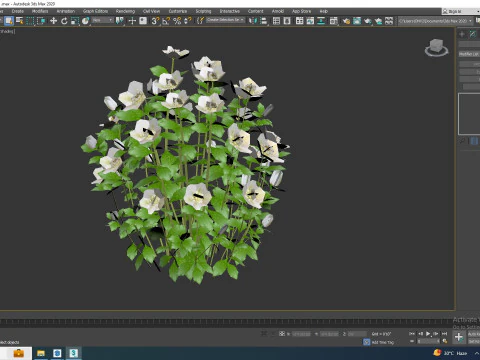The image size is (480, 360).
Task: Select the Select Object tool
Action: [x=9, y=21]
